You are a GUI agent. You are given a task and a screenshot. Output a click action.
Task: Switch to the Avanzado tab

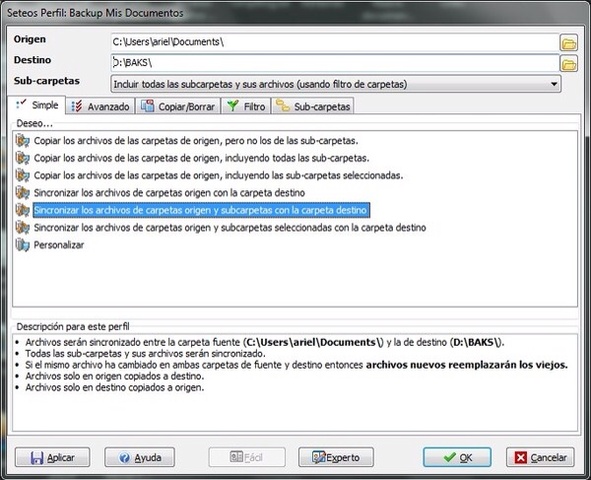pyautogui.click(x=101, y=107)
